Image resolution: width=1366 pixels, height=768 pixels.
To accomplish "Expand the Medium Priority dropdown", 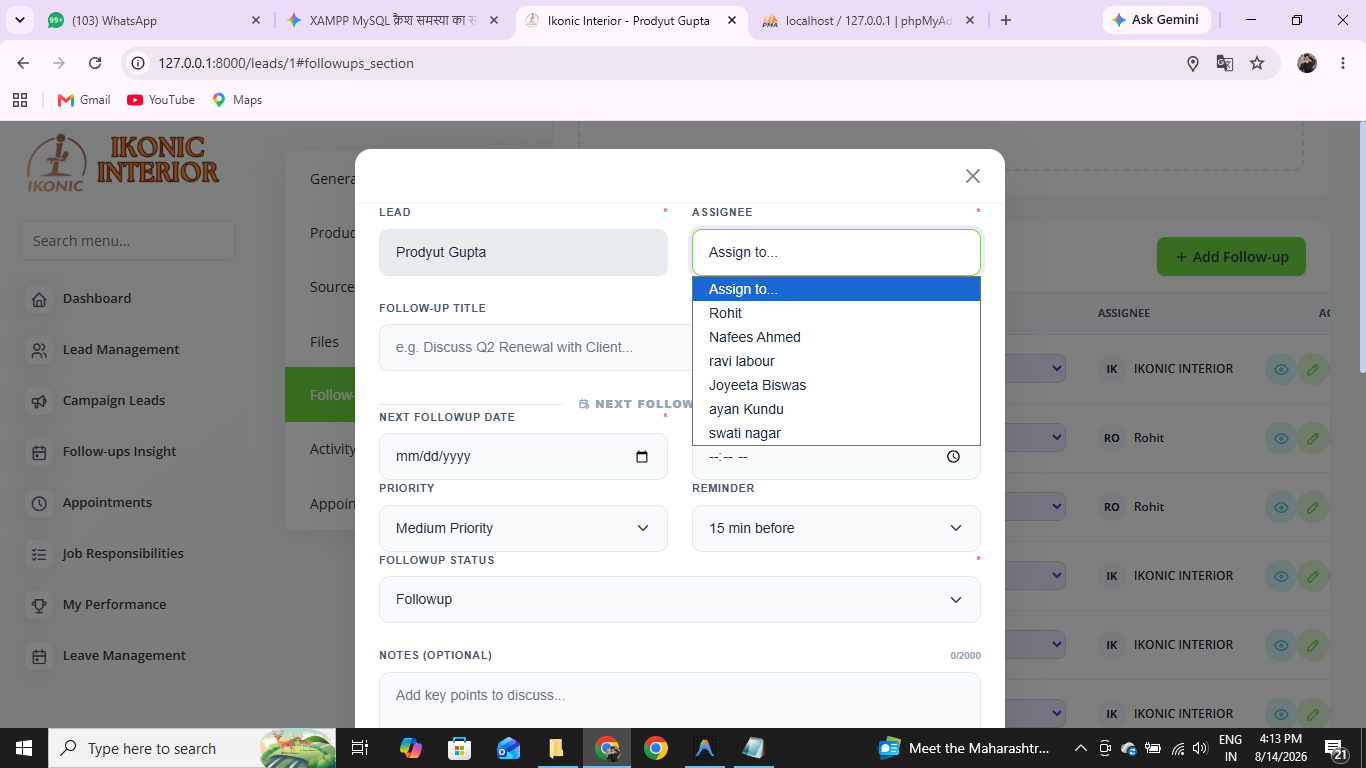I will [523, 528].
